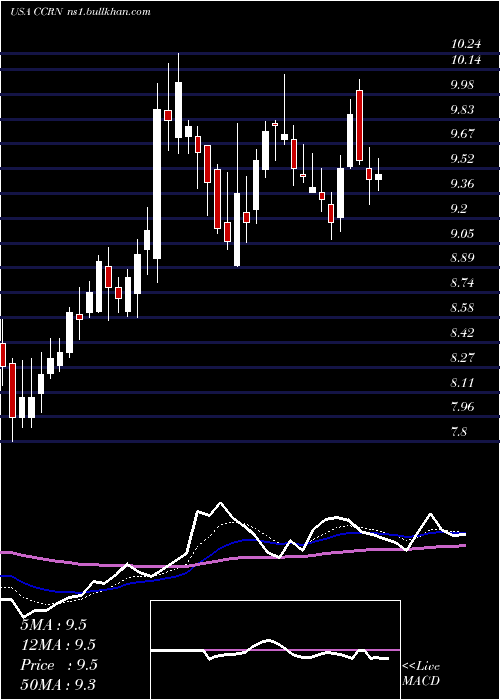
Task: Click the '<<Live MACD' label
Action: (x=421, y=673)
